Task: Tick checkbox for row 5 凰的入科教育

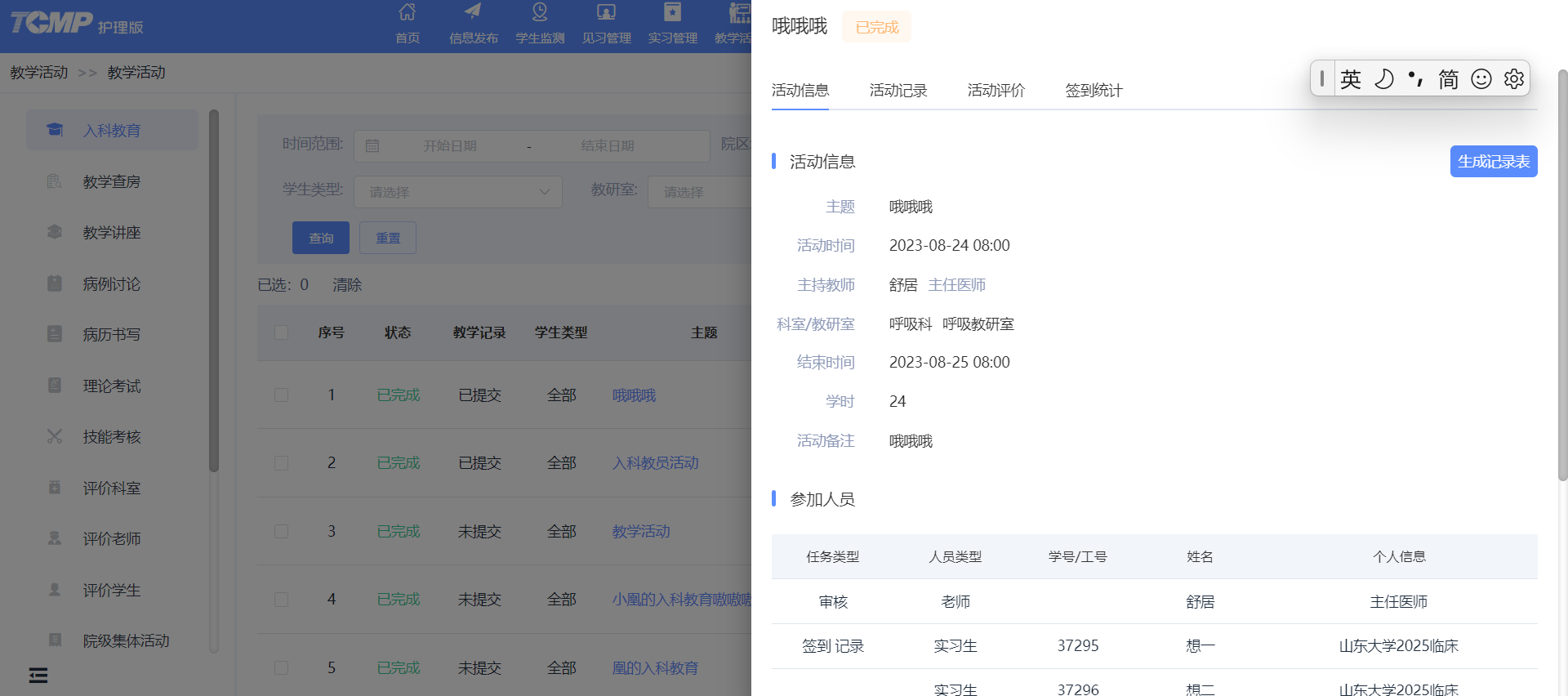Action: (282, 667)
